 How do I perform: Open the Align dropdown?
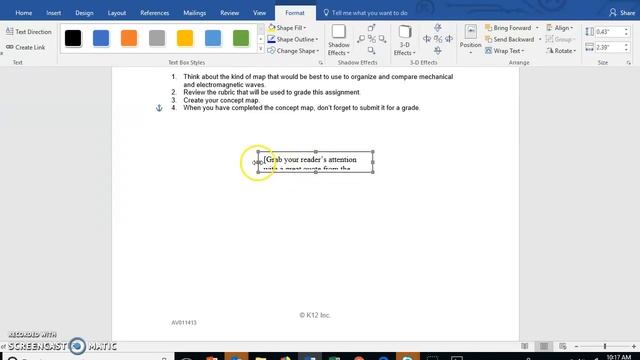tap(560, 28)
